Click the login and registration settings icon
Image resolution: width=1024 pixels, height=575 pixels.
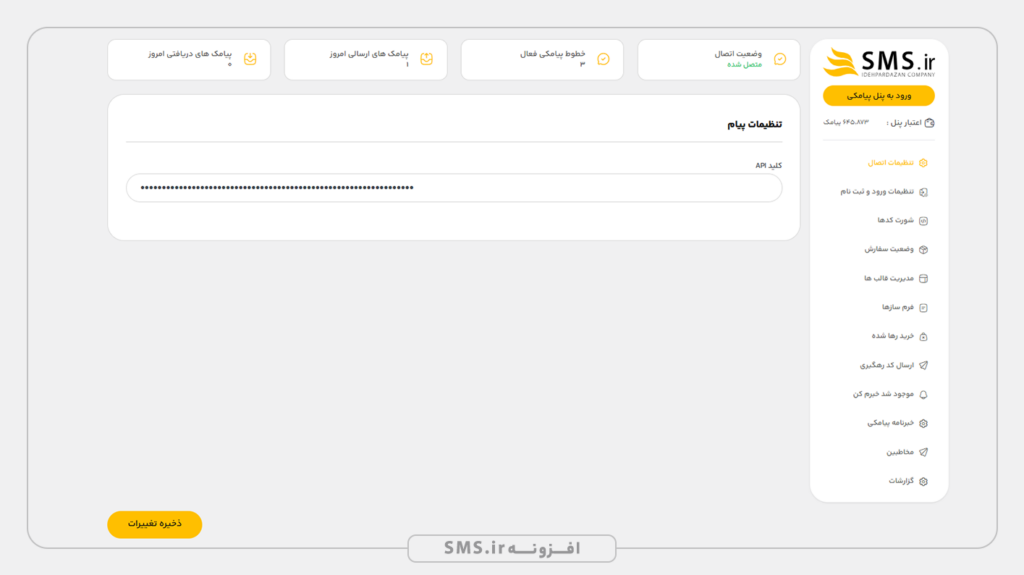click(923, 192)
